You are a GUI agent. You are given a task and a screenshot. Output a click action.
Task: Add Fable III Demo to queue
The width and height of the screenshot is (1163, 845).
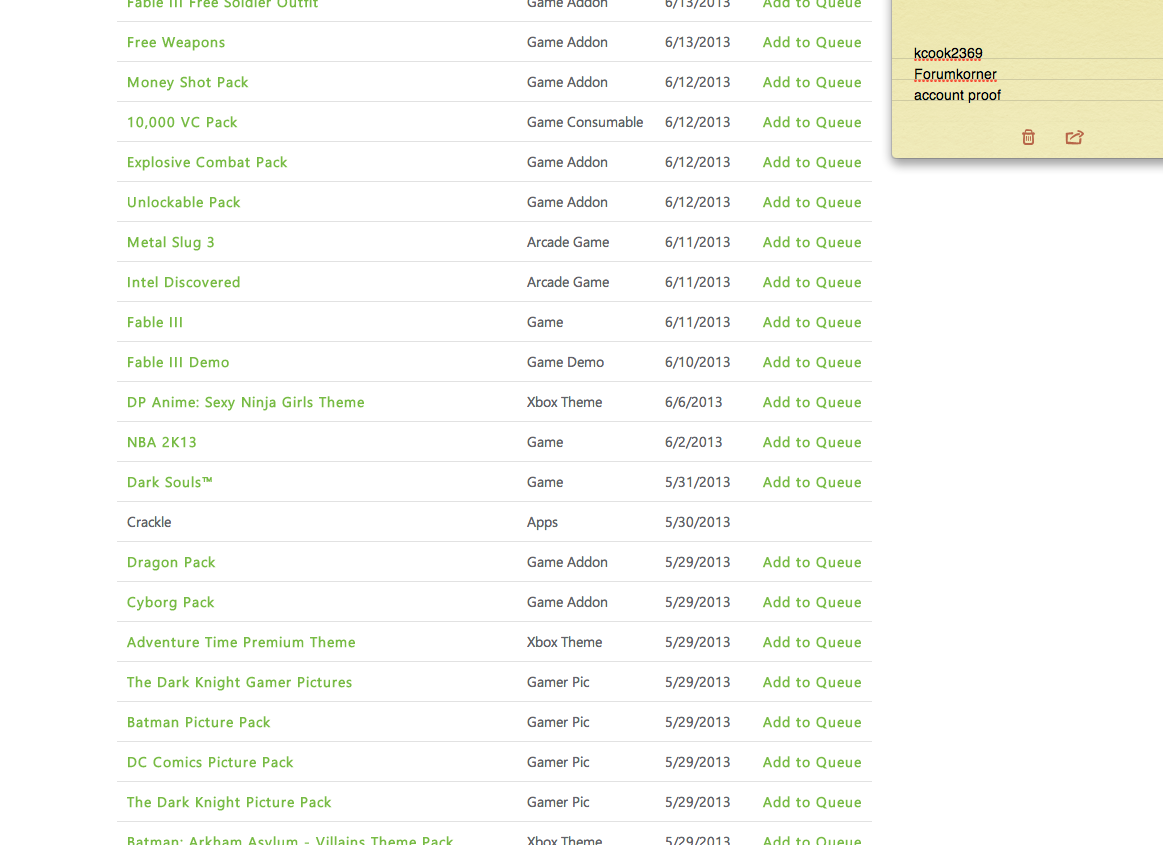tap(812, 363)
